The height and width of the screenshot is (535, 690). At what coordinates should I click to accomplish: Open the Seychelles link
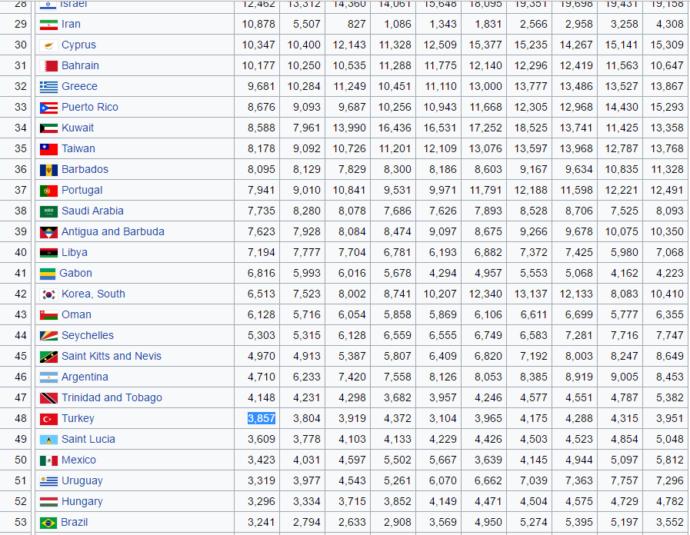point(88,336)
